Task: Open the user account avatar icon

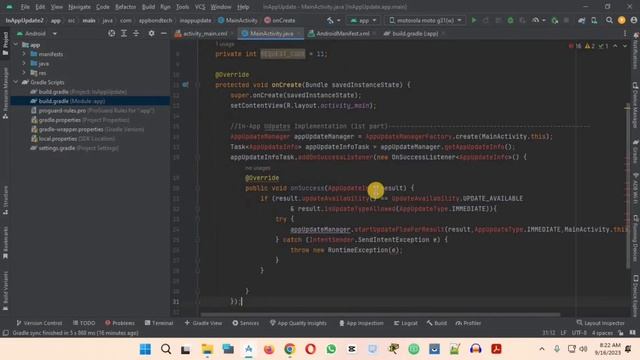Action: [x=633, y=20]
